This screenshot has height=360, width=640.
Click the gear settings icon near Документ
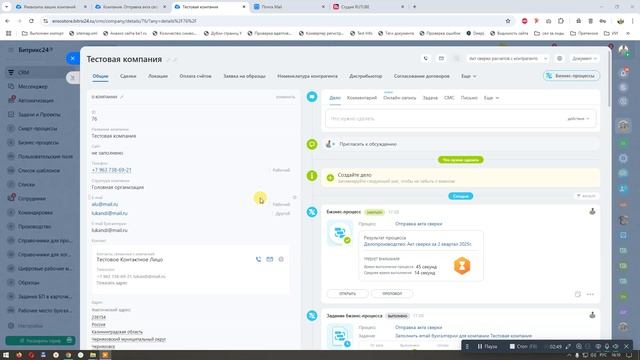point(560,59)
